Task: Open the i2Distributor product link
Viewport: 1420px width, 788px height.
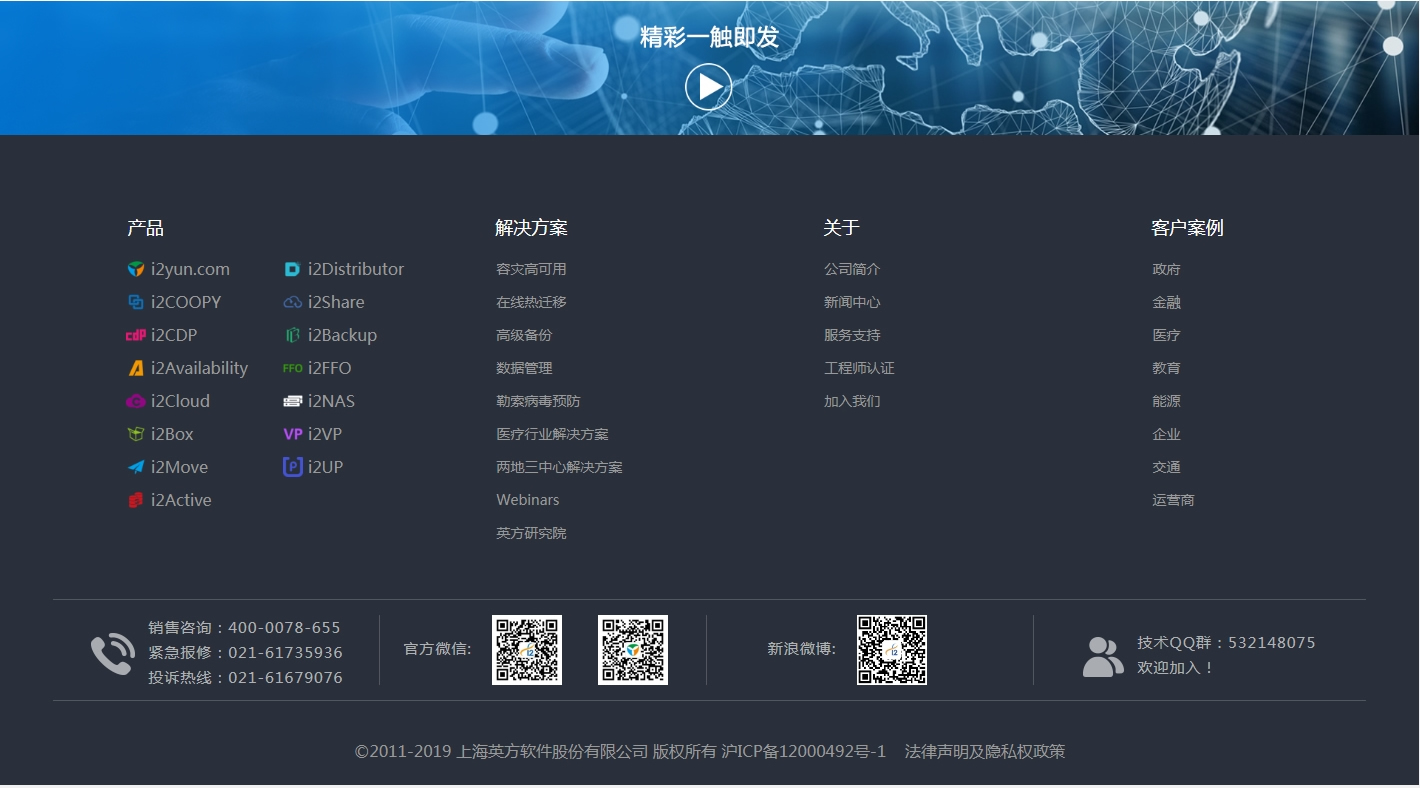Action: (356, 269)
